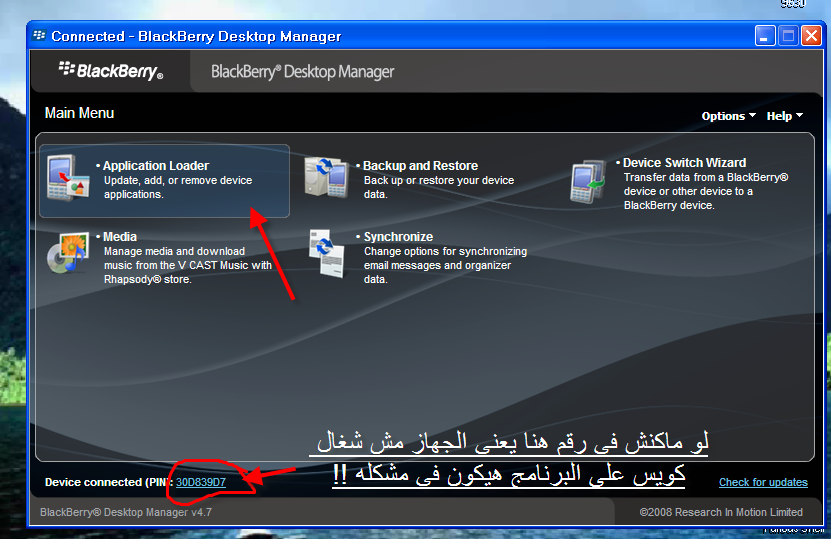Click 'Manage media and download music' description
The width and height of the screenshot is (831, 539).
(x=188, y=265)
